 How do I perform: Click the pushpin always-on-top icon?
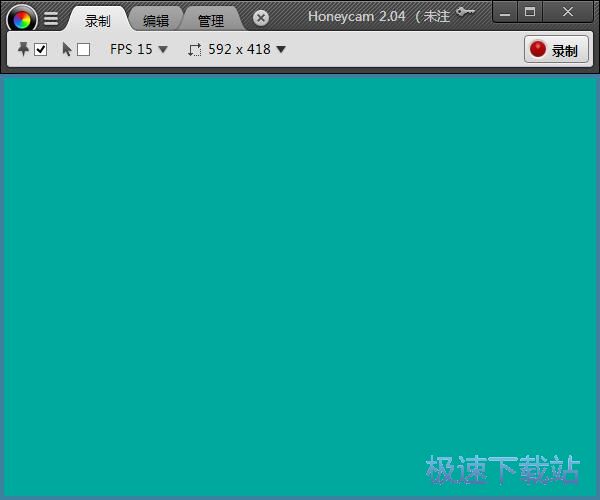click(x=23, y=49)
